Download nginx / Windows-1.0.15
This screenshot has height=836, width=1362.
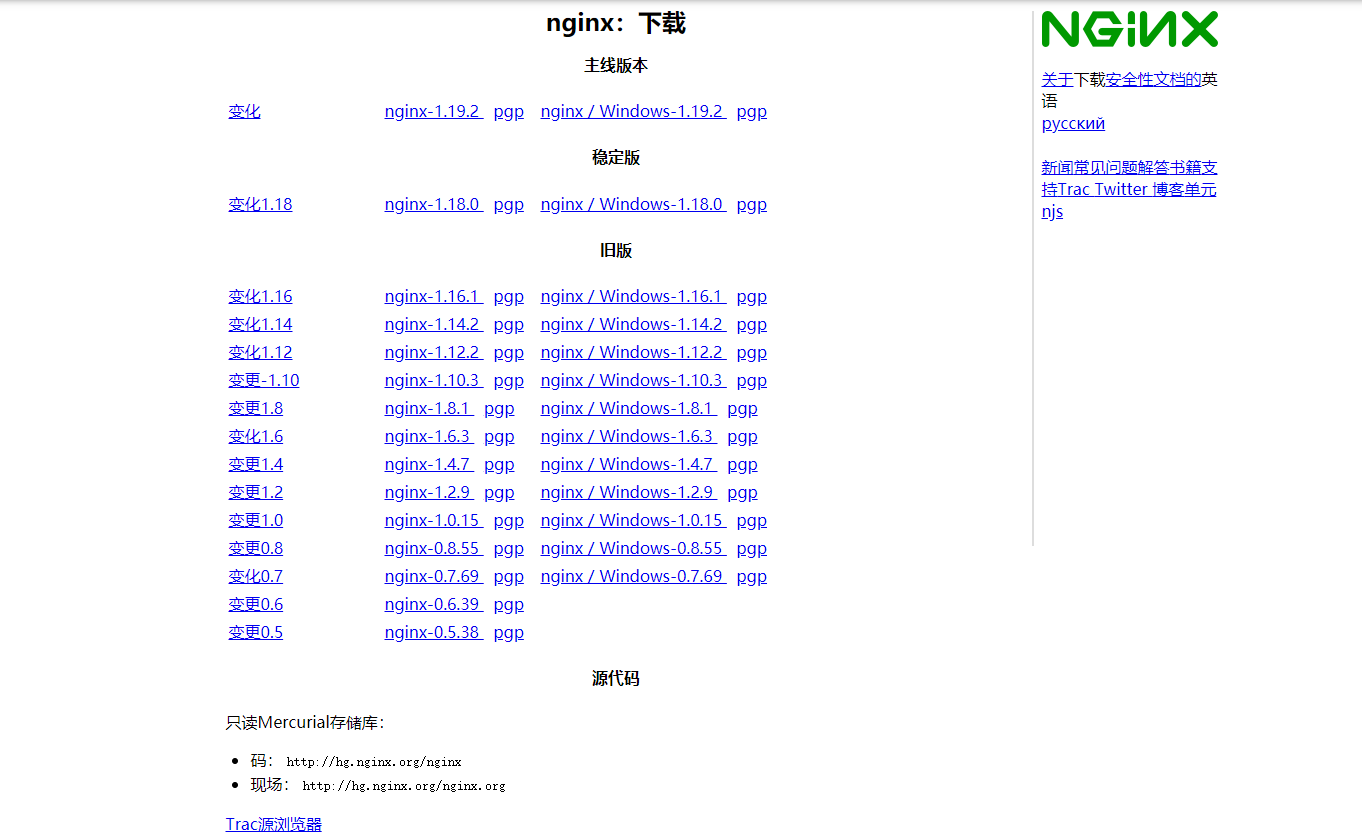click(x=633, y=520)
